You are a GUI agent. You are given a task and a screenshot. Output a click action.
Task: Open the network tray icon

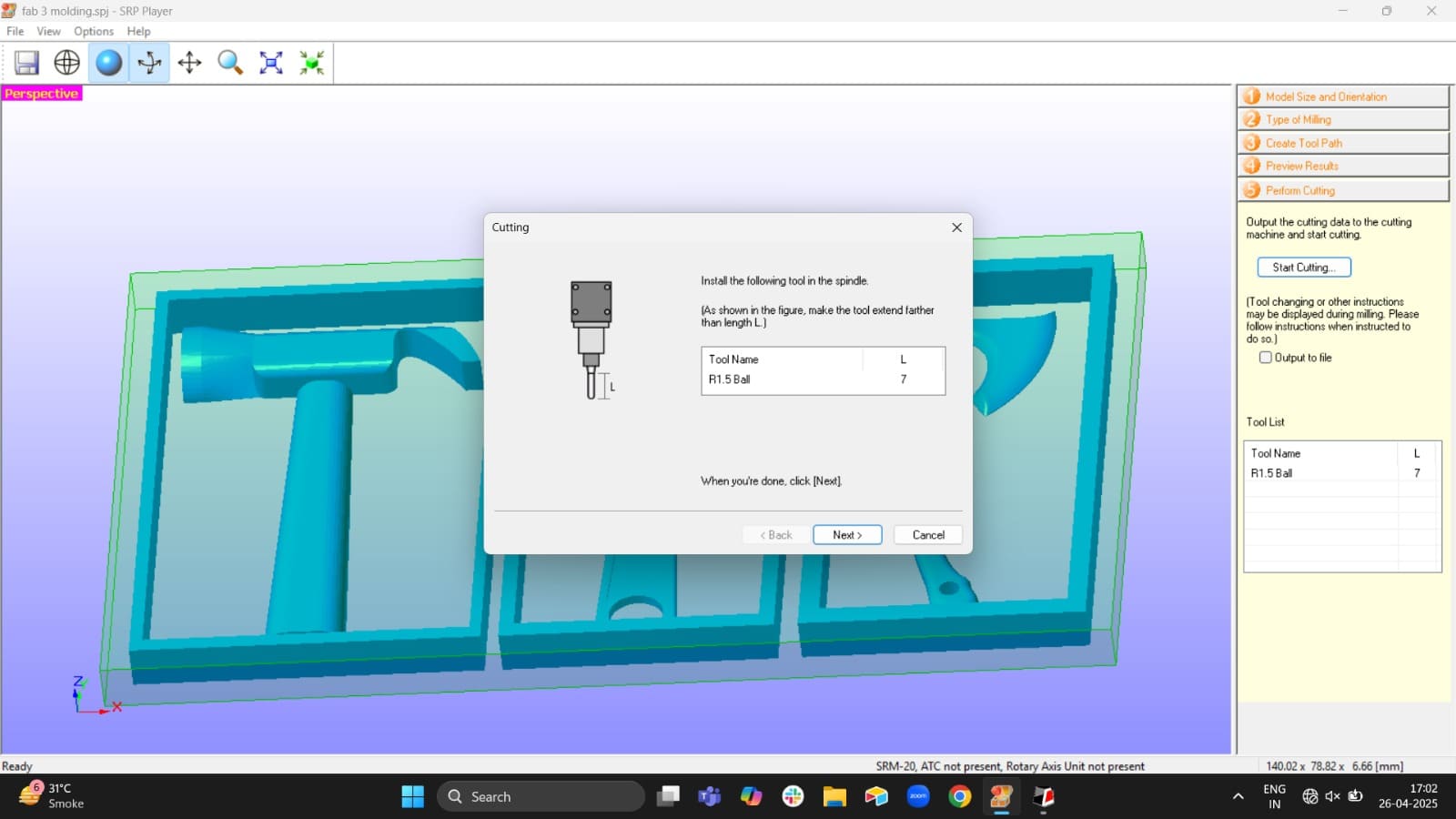click(1309, 796)
